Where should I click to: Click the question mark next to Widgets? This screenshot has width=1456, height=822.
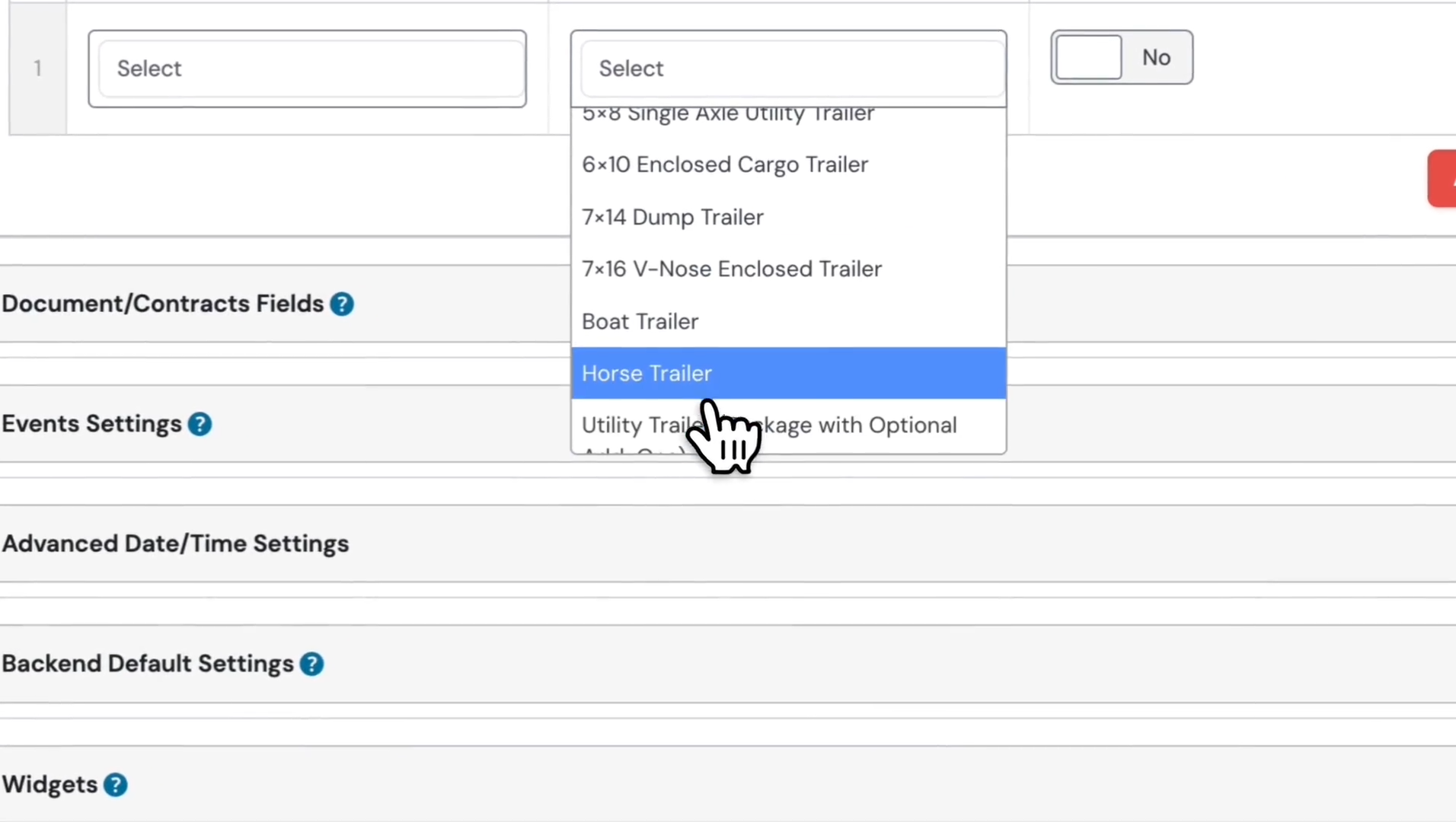[x=116, y=785]
